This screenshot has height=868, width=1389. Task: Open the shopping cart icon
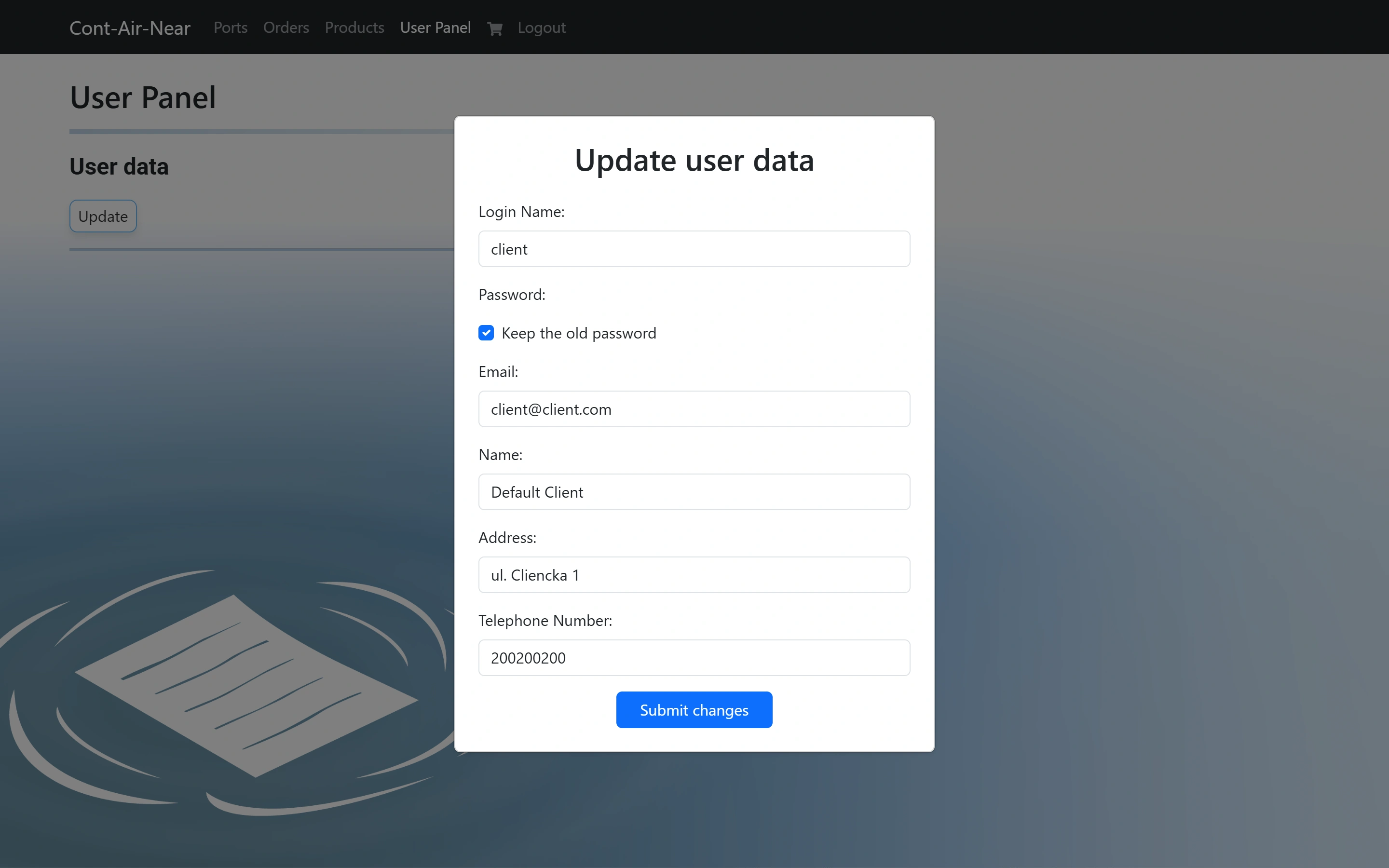coord(495,28)
